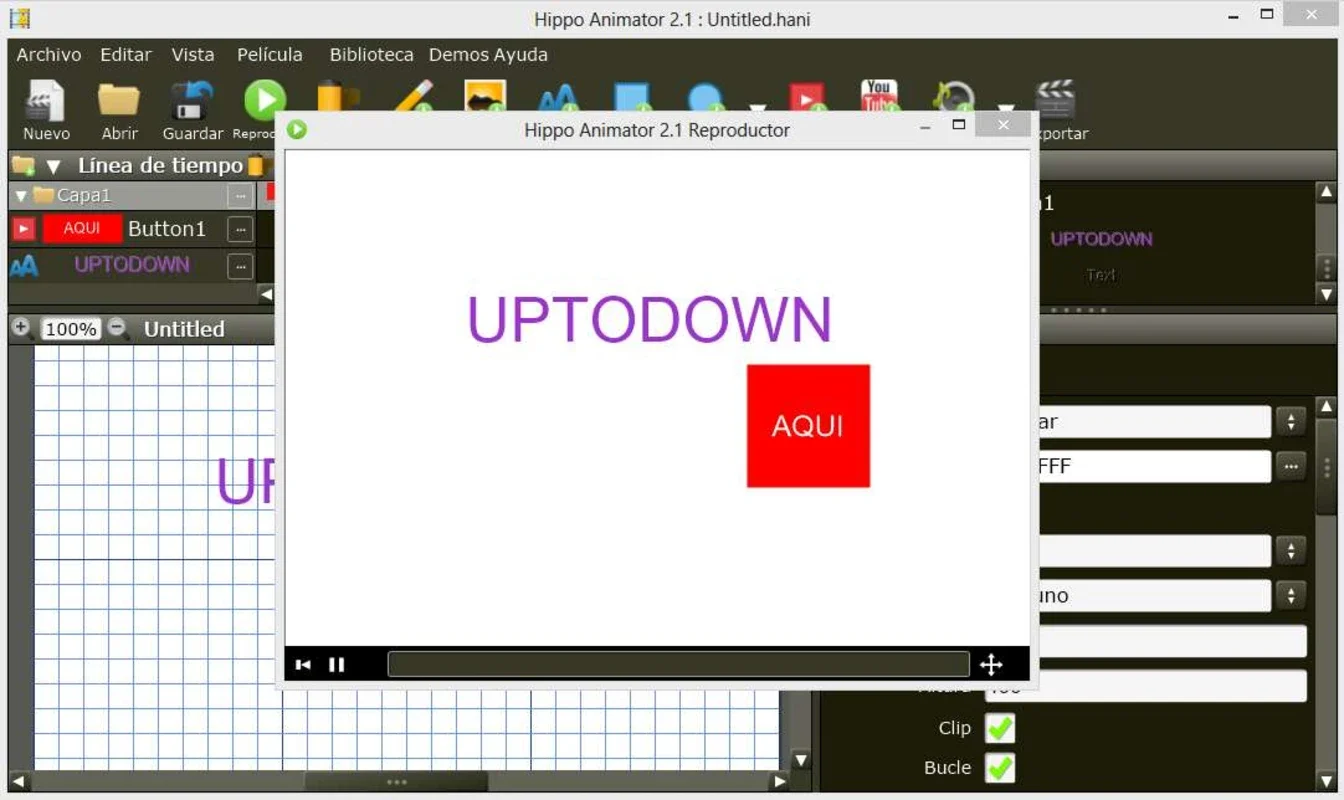
Task: Open dropdown arrow next to audio icon
Action: tap(1005, 108)
